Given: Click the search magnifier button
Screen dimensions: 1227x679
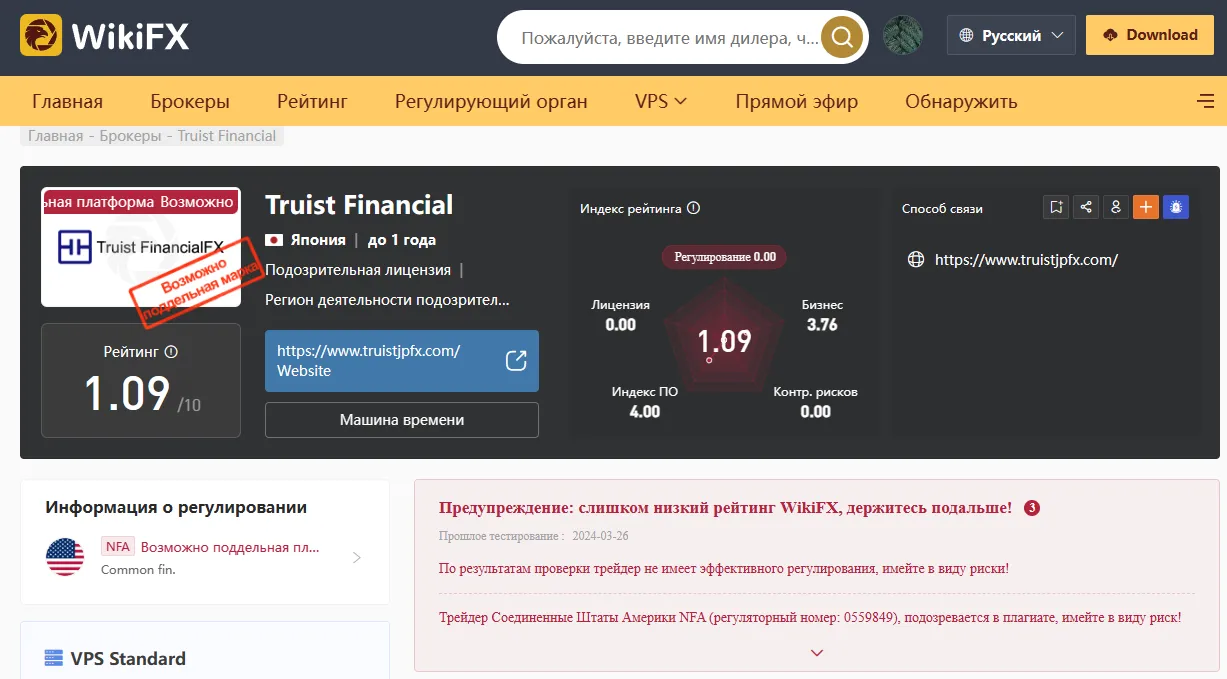Looking at the screenshot, I should pos(842,37).
